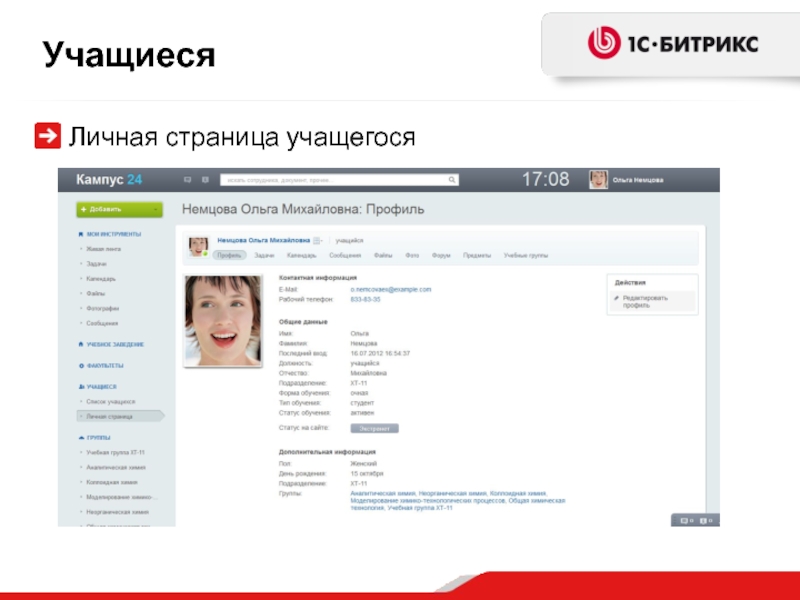Screen dimensions: 800x600
Task: Switch to the Учебные группы tab
Action: 526,255
